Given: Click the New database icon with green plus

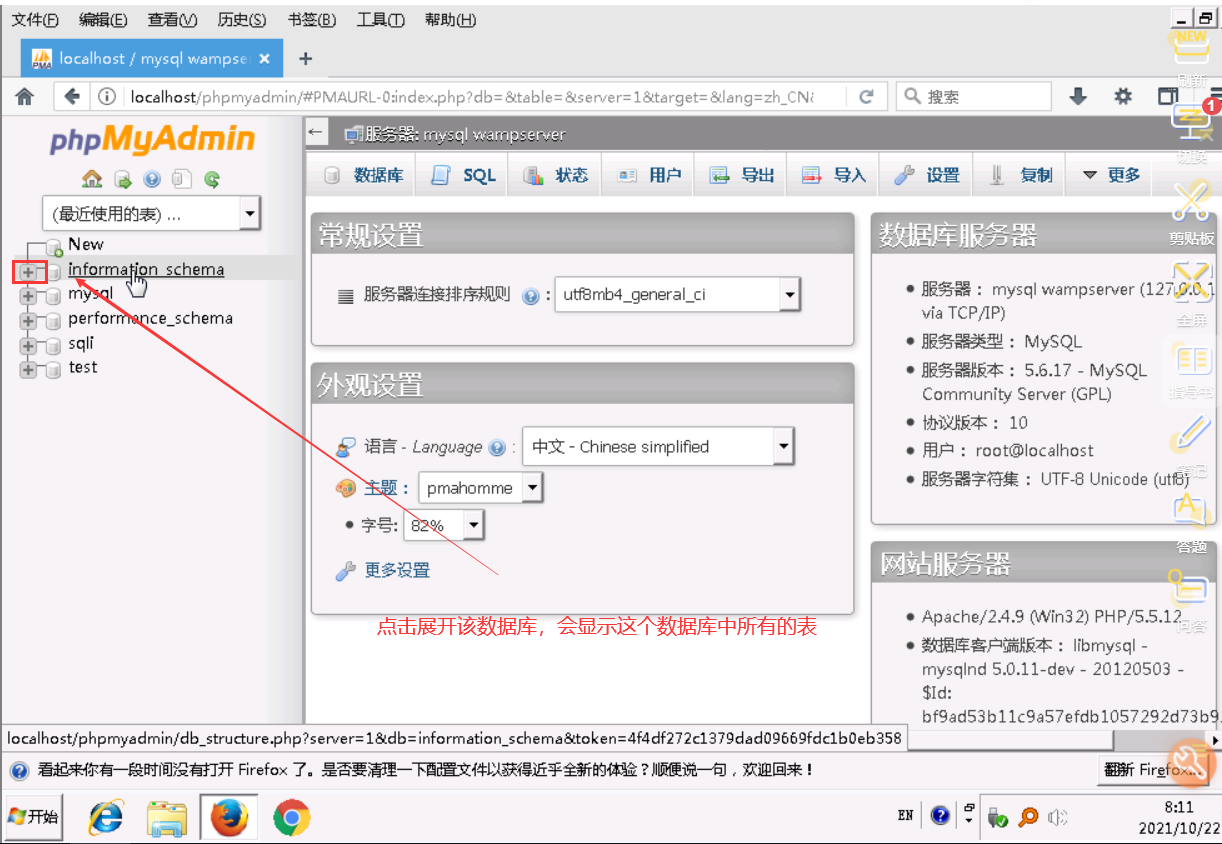Looking at the screenshot, I should click(54, 246).
